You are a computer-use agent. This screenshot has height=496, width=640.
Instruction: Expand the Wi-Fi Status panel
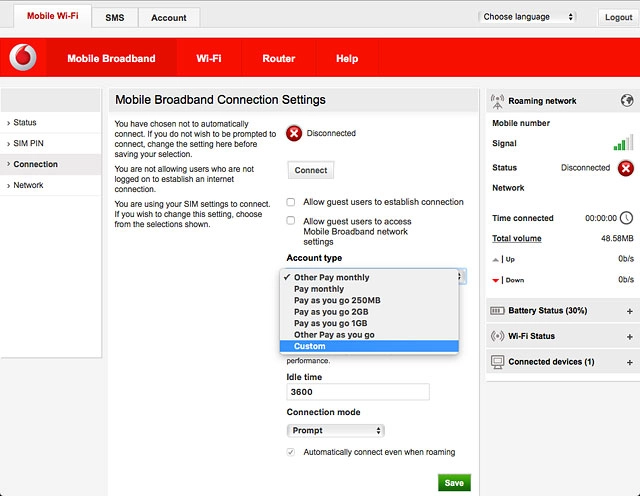pos(629,336)
